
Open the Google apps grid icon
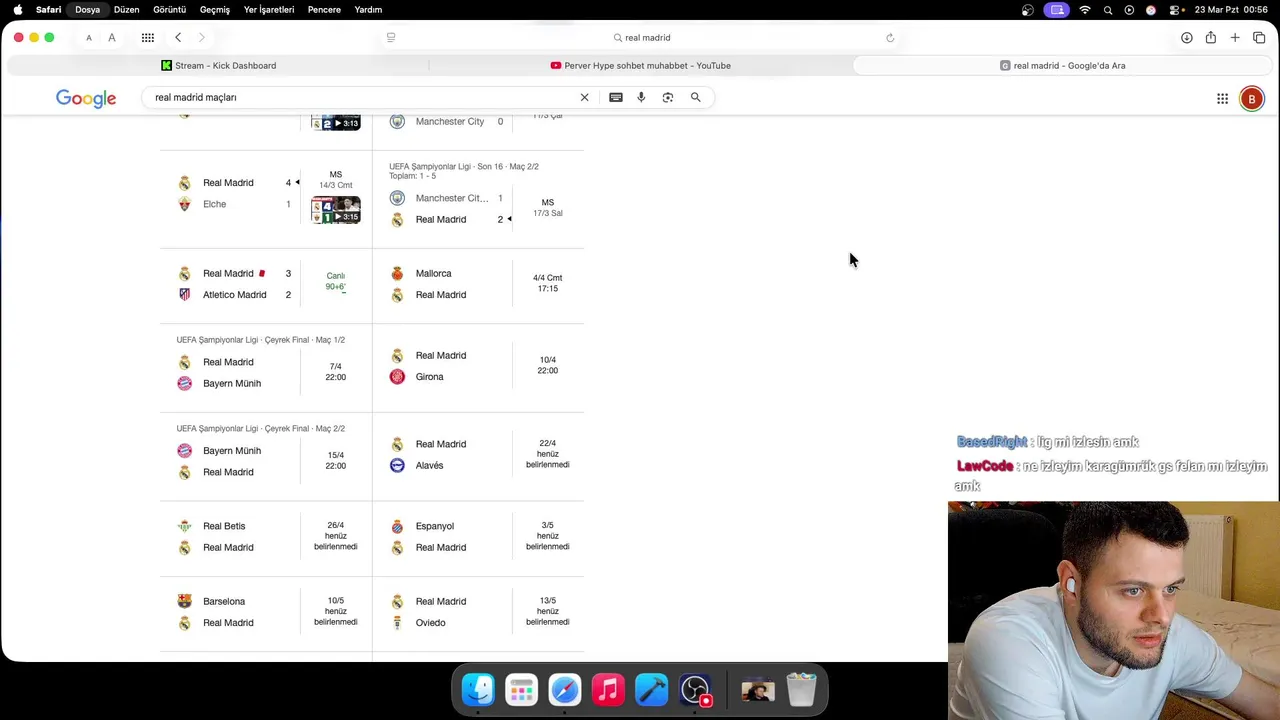point(1222,98)
